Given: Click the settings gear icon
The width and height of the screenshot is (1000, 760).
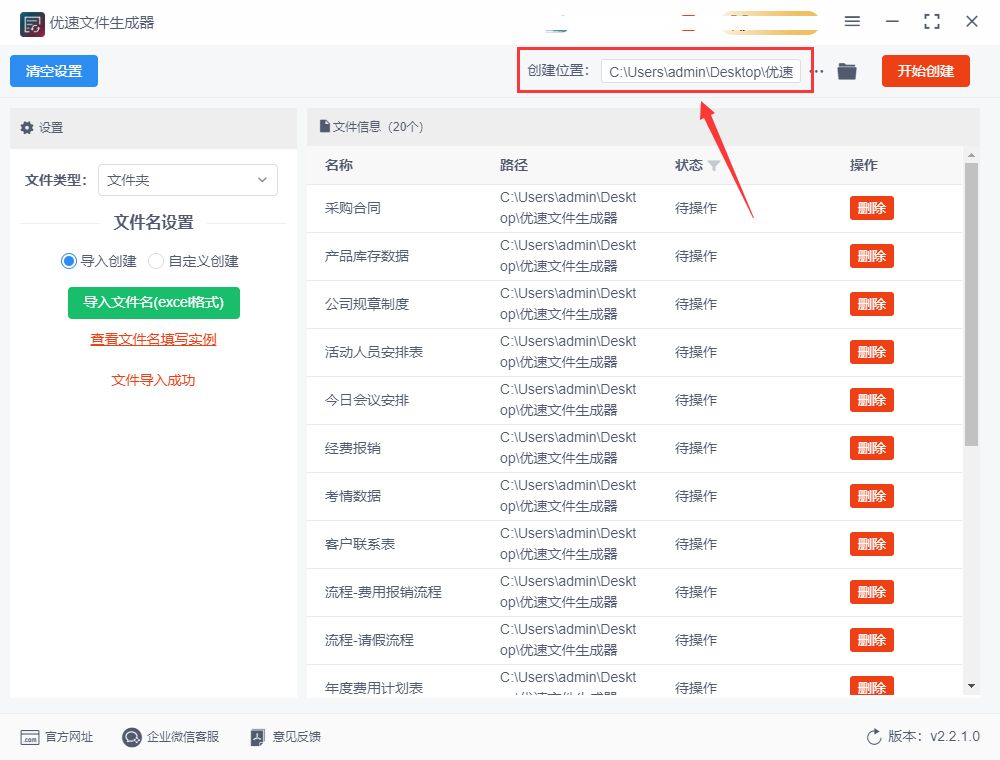Looking at the screenshot, I should tap(27, 128).
